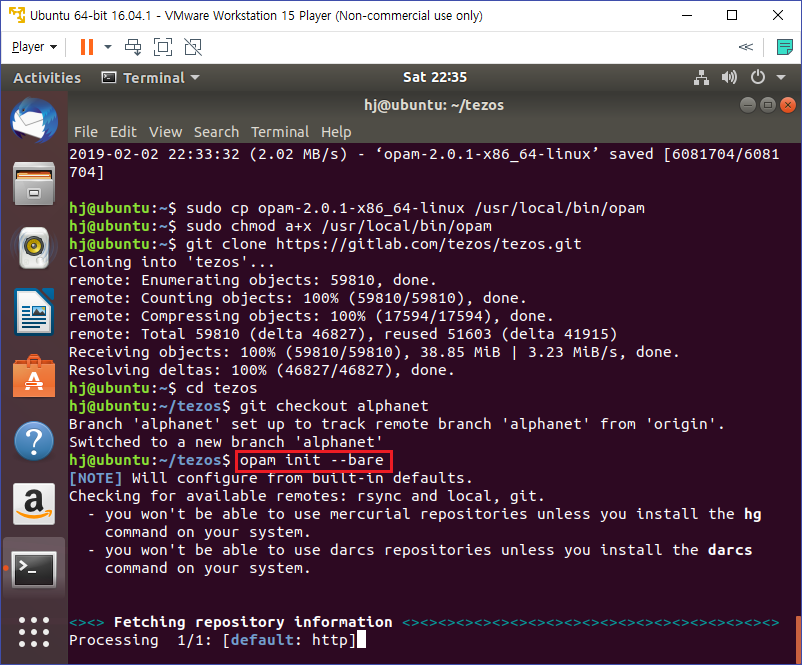Open the VMware notes/messages icon
Viewport: 802px width, 665px height.
click(785, 47)
